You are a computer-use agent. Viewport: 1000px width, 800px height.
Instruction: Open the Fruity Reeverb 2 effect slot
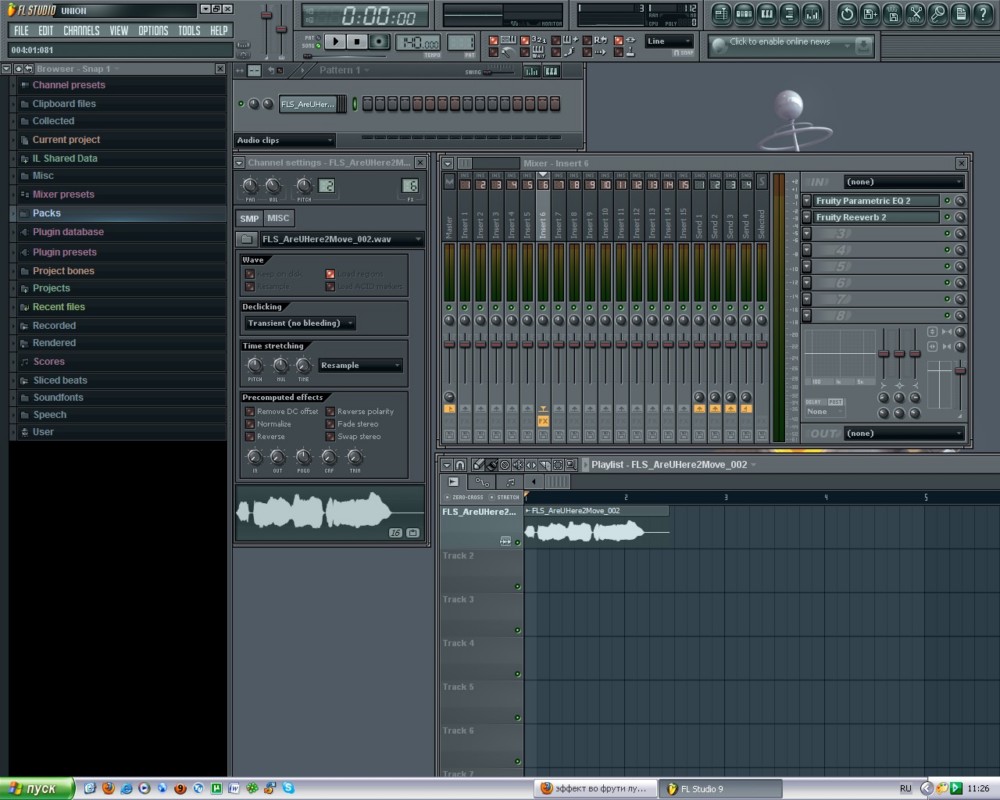[876, 217]
